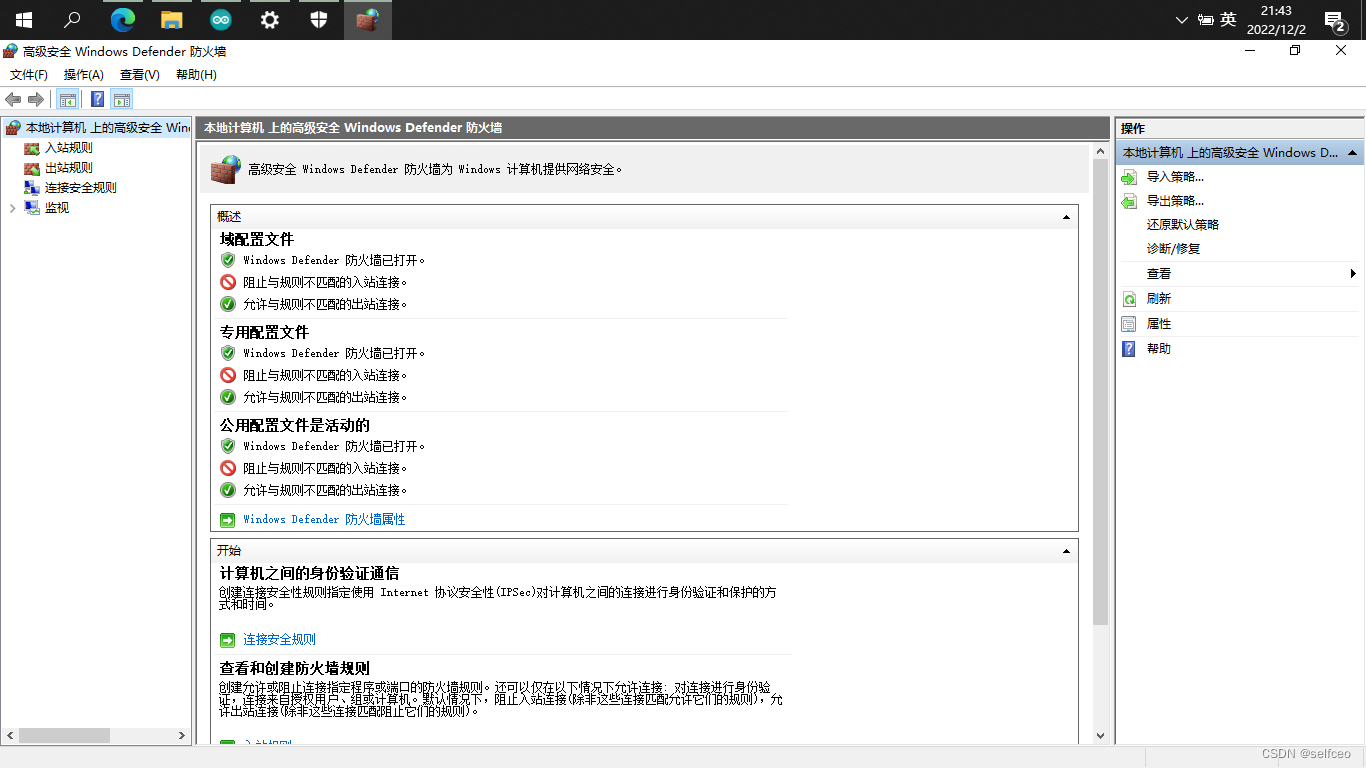Click the center pane scroll up arrow
This screenshot has height=768, width=1366.
(1101, 152)
